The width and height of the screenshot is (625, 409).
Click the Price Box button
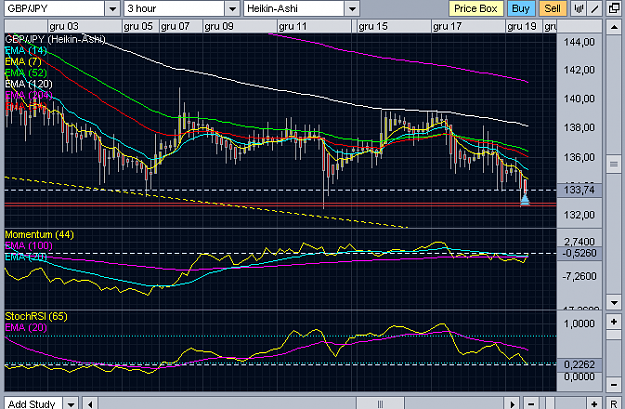click(x=476, y=9)
